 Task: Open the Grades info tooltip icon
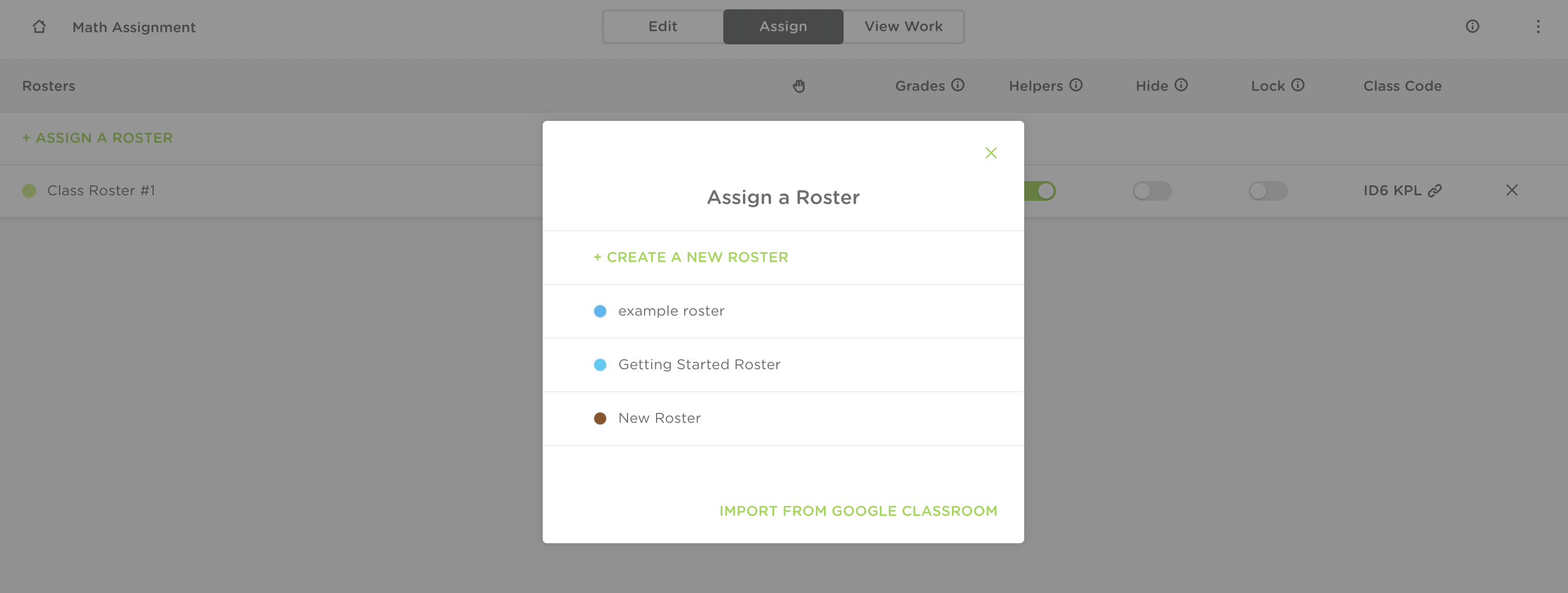[x=957, y=85]
